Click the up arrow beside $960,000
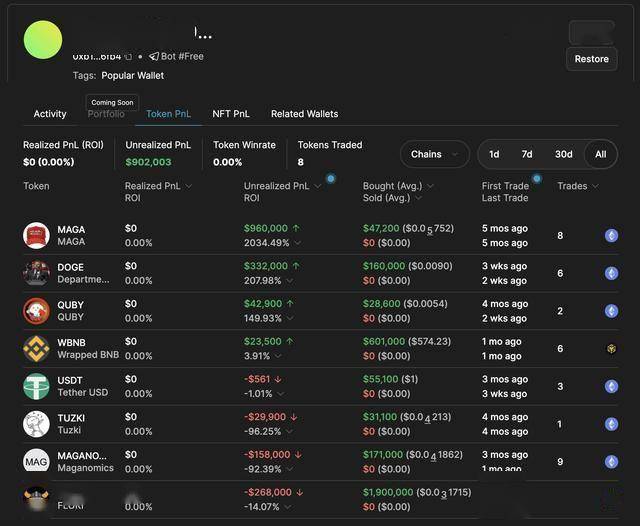640x526 pixels. point(296,228)
